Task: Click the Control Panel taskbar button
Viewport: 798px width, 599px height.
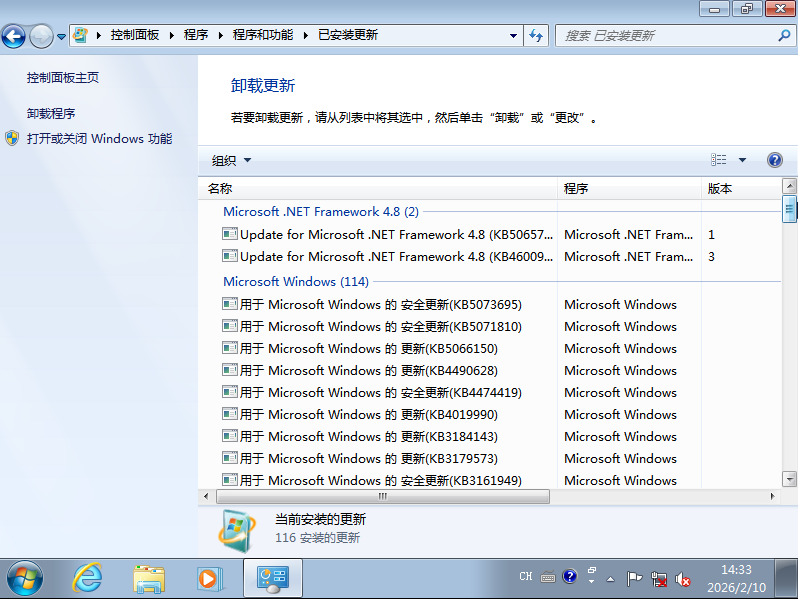Action: pos(273,578)
